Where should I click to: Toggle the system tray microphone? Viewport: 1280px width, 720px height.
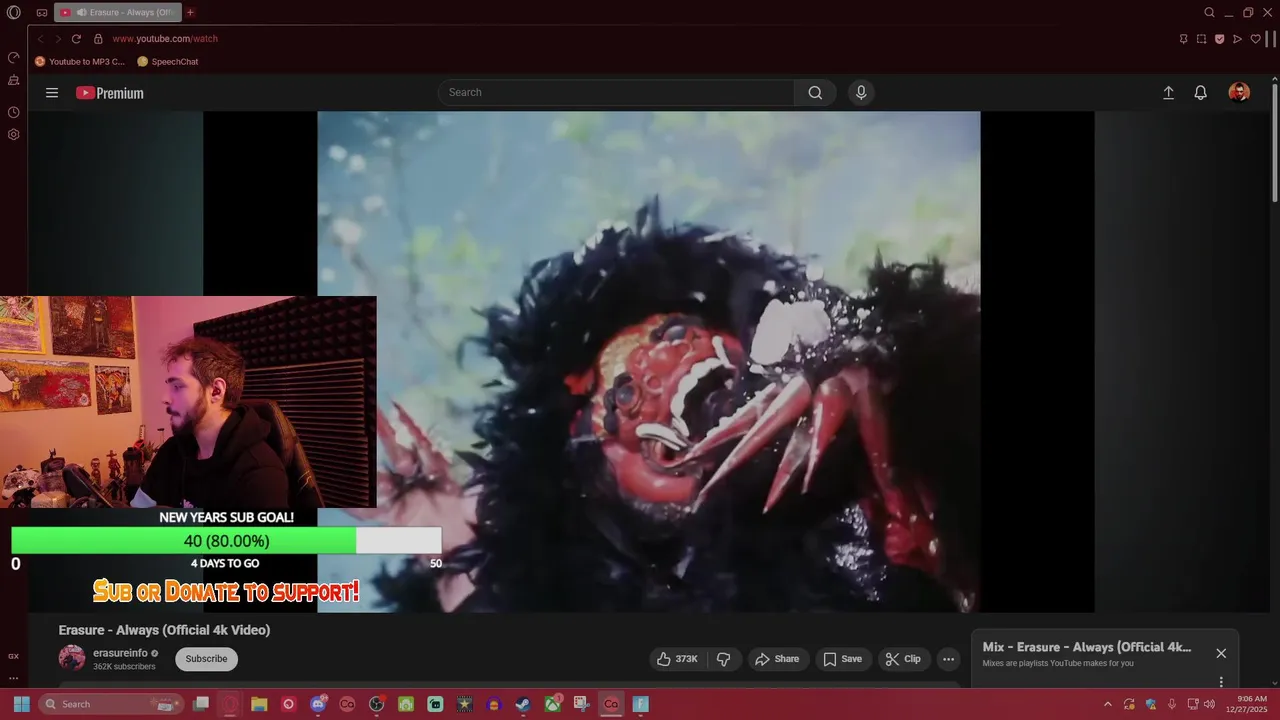(1171, 704)
